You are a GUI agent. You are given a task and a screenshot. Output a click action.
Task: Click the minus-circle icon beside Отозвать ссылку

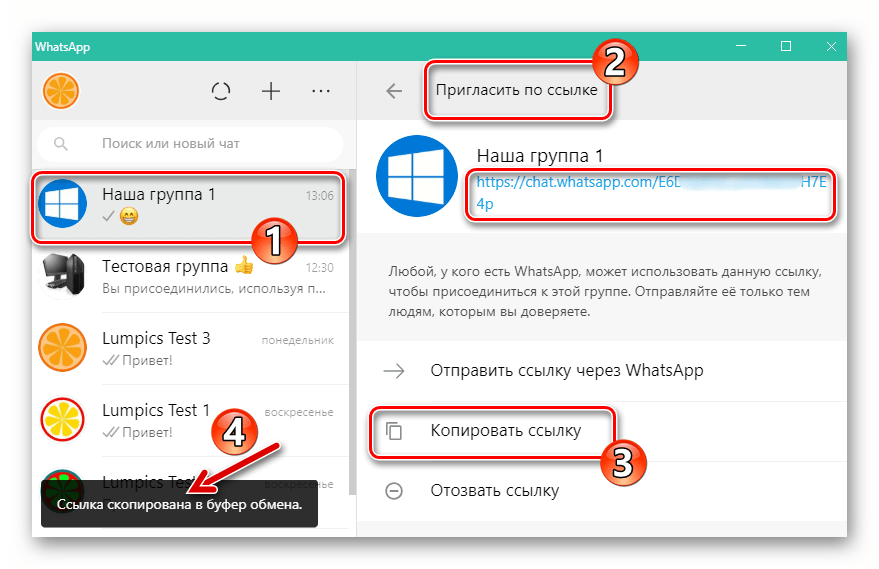(394, 491)
